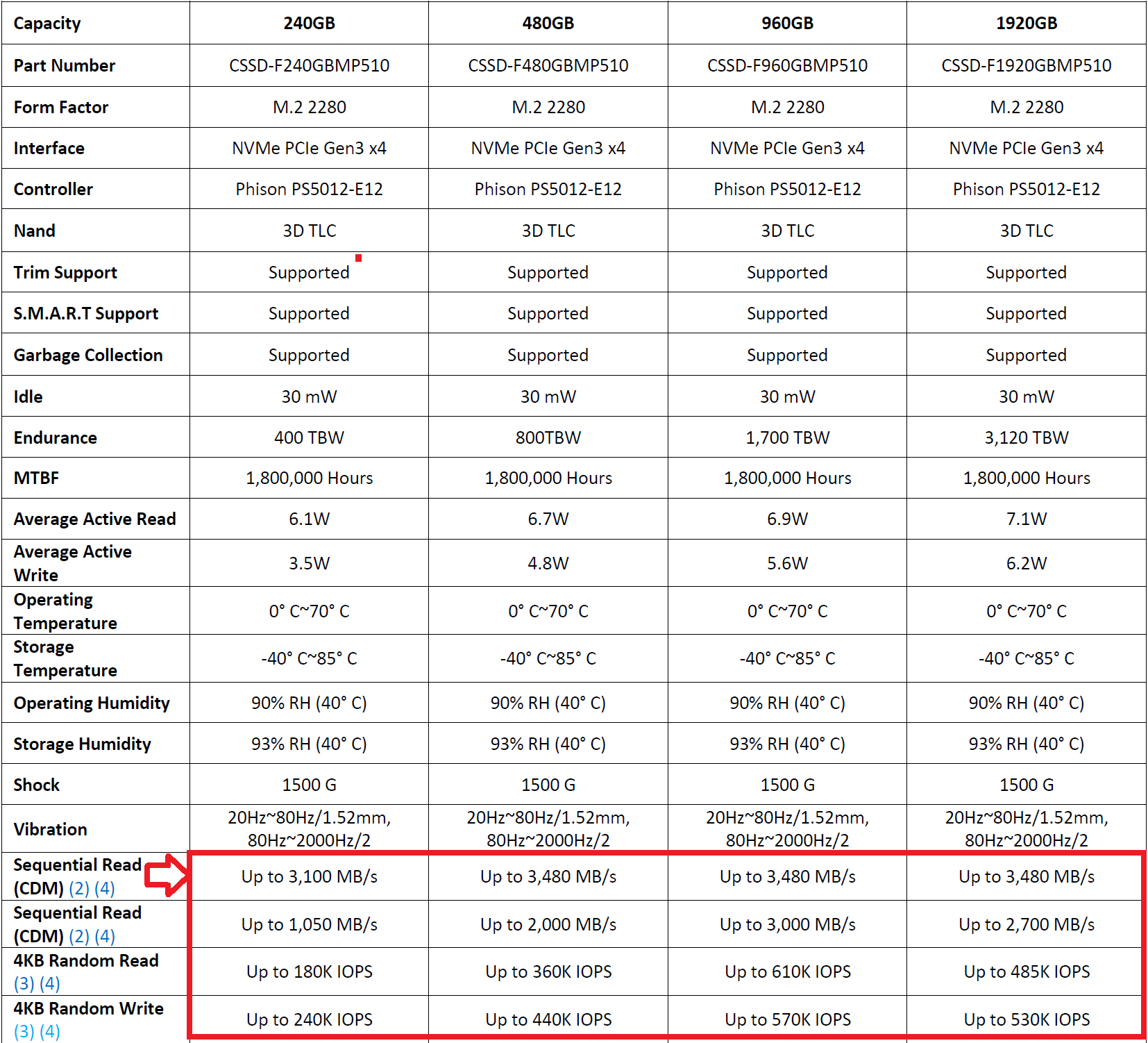This screenshot has height=1043, width=1148.
Task: Open footnote (2) in the 3,100 MB/s row
Action: 79,888
